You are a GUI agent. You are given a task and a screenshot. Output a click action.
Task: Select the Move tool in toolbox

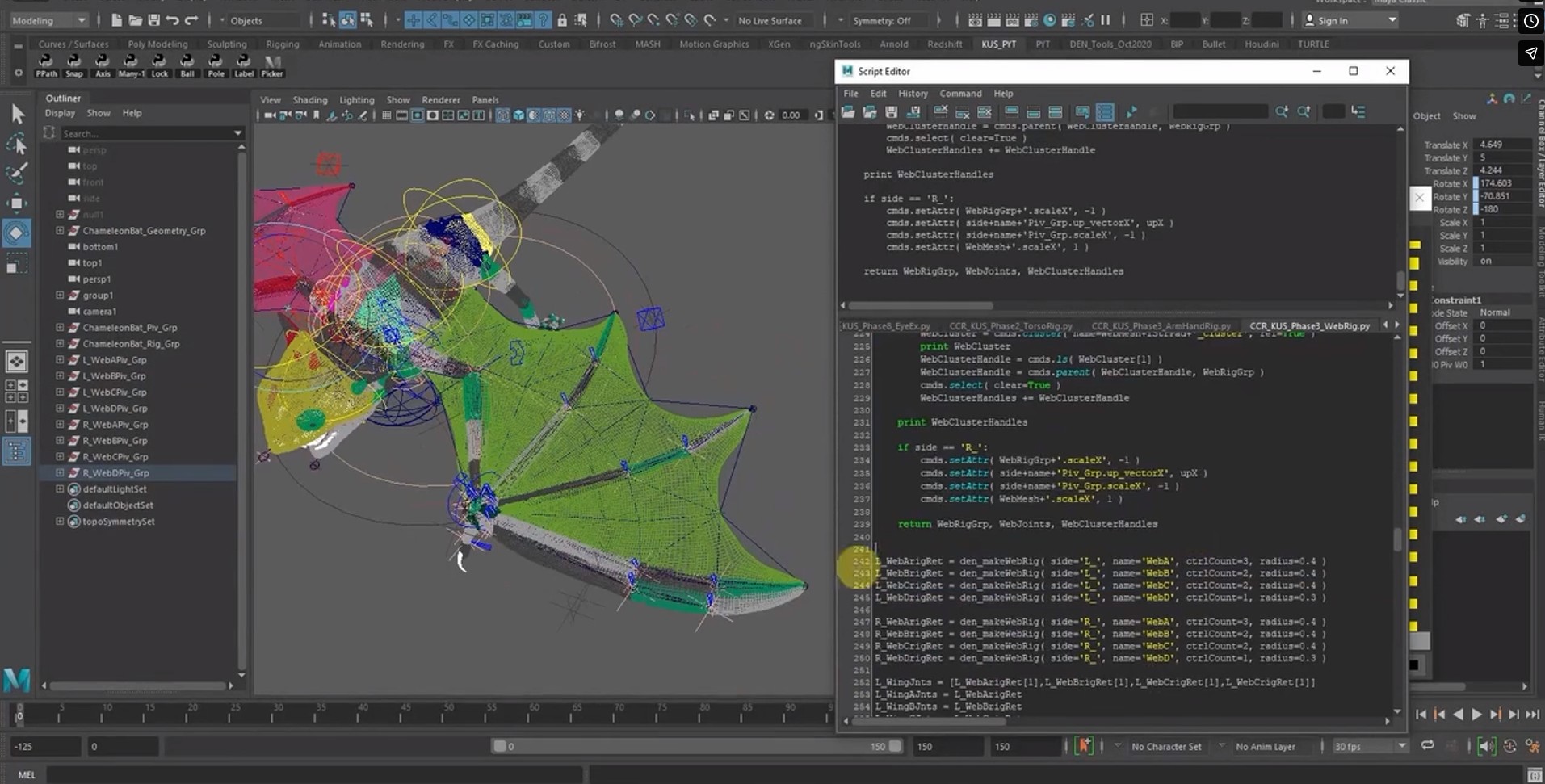pyautogui.click(x=17, y=203)
